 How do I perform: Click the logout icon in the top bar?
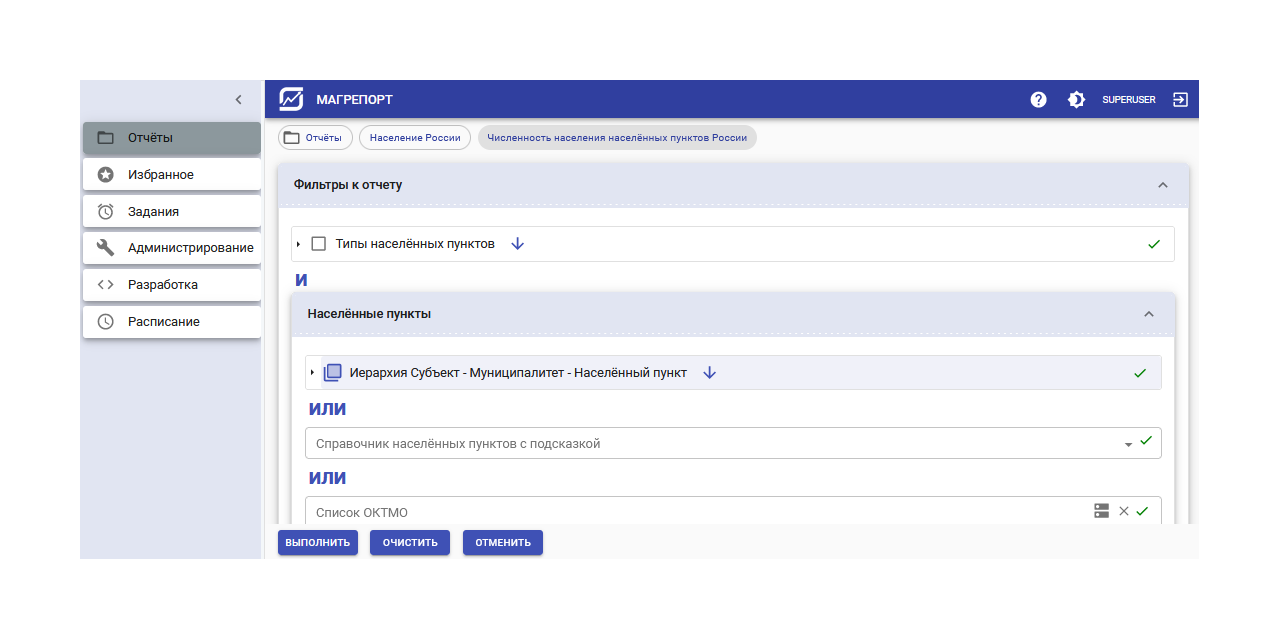tap(1180, 99)
